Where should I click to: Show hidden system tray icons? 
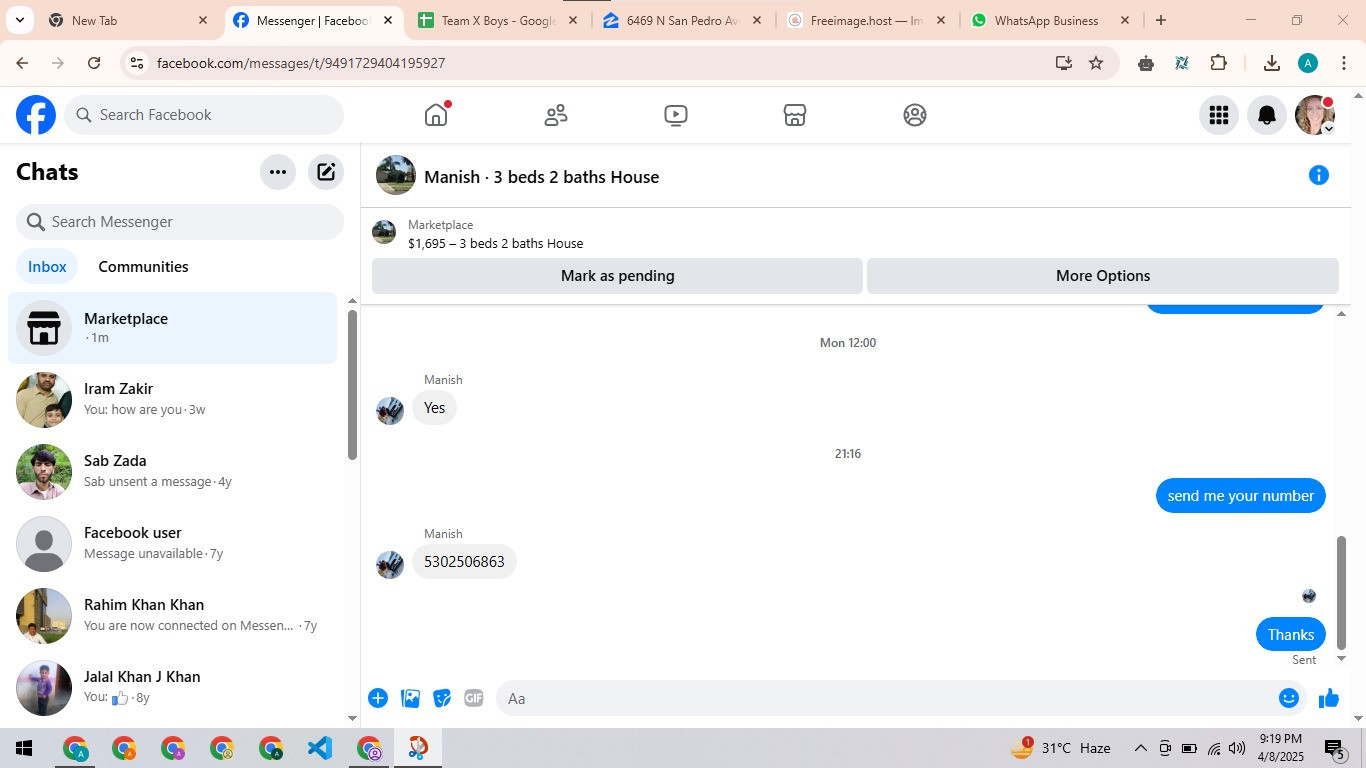tap(1140, 748)
